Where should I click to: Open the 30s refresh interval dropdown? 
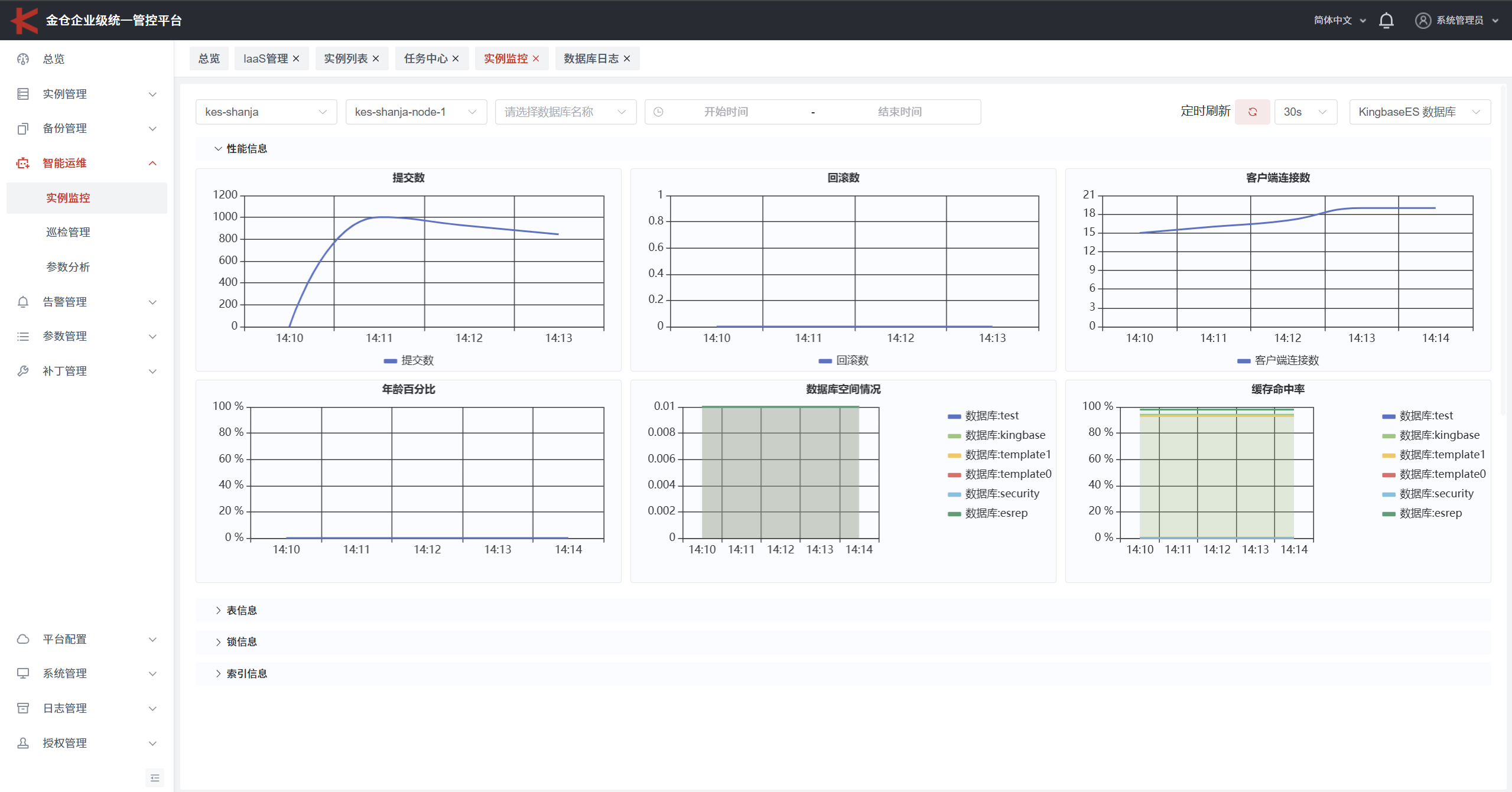coord(1305,112)
